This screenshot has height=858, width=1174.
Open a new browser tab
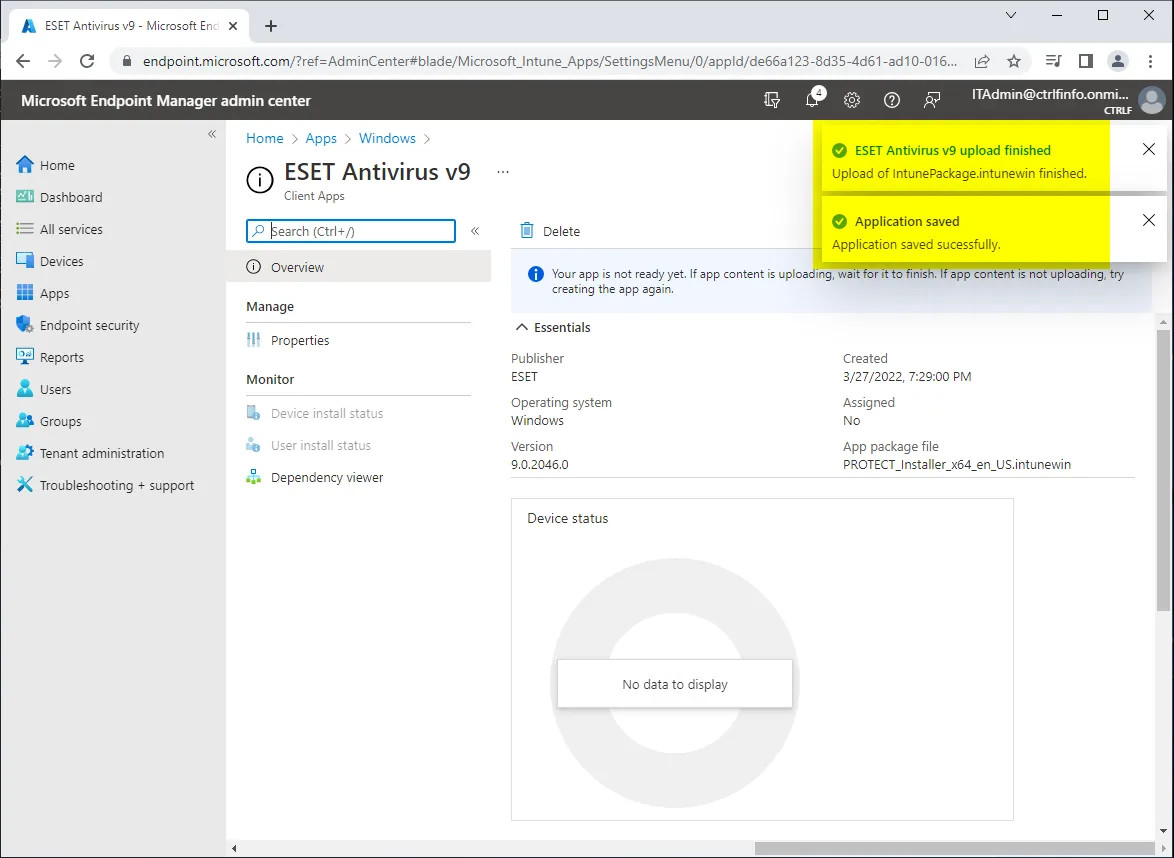pyautogui.click(x=271, y=26)
